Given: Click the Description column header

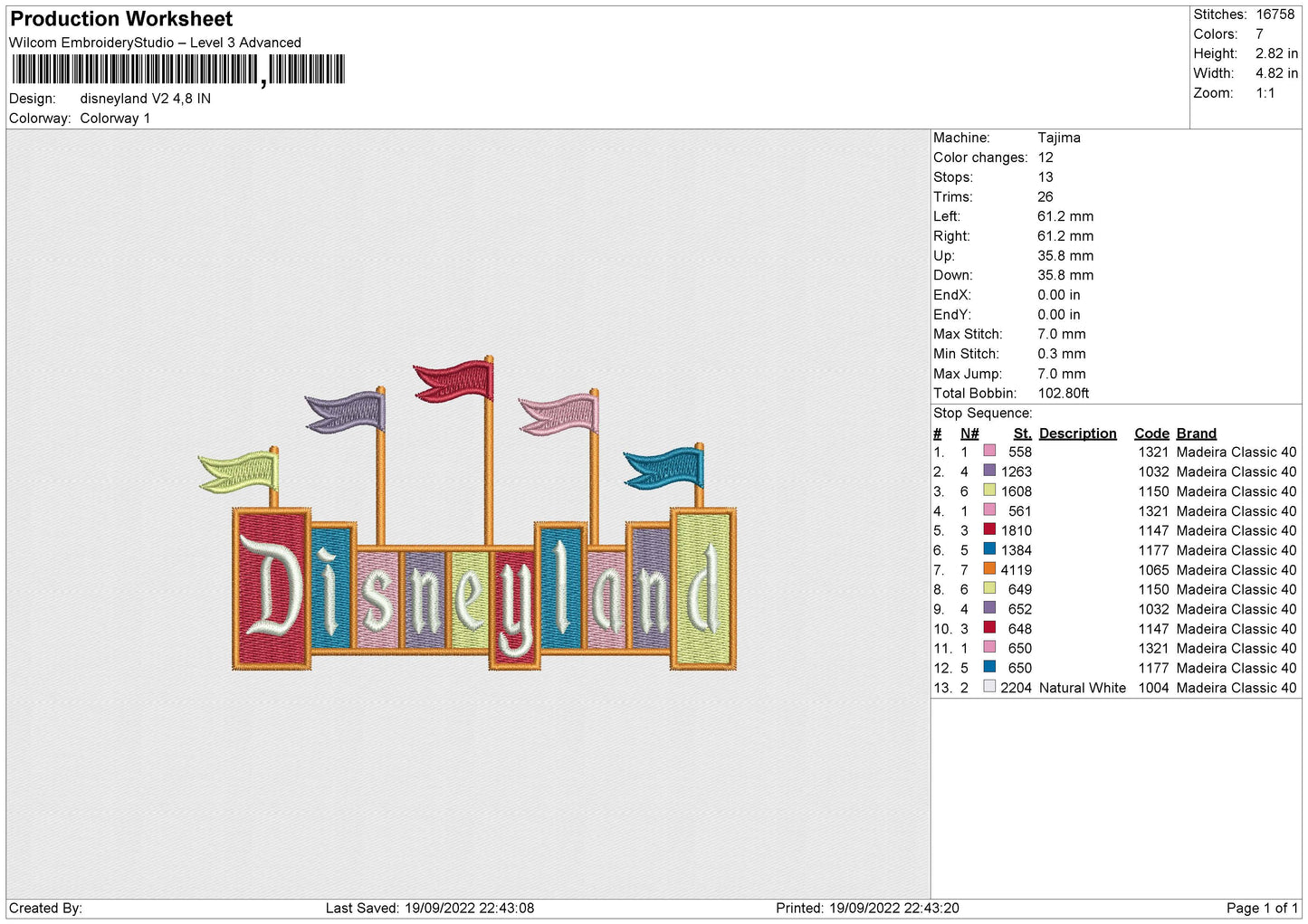Looking at the screenshot, I should click(x=1077, y=433).
